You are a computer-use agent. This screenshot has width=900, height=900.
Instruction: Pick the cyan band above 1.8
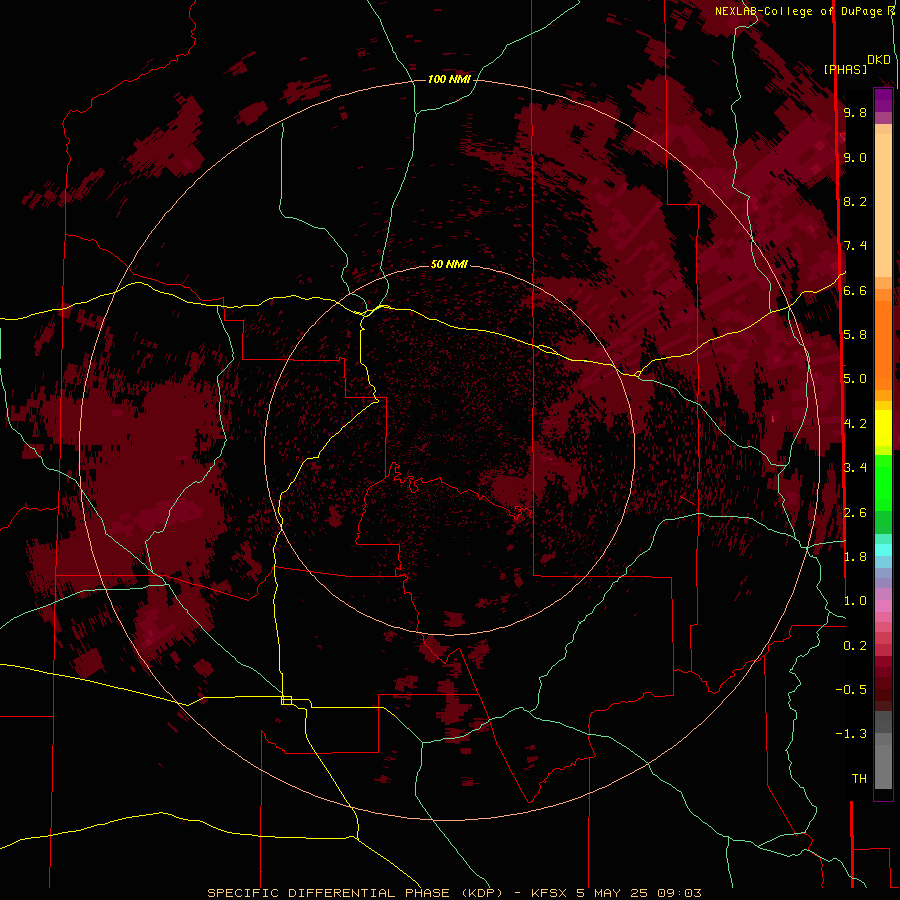click(883, 550)
